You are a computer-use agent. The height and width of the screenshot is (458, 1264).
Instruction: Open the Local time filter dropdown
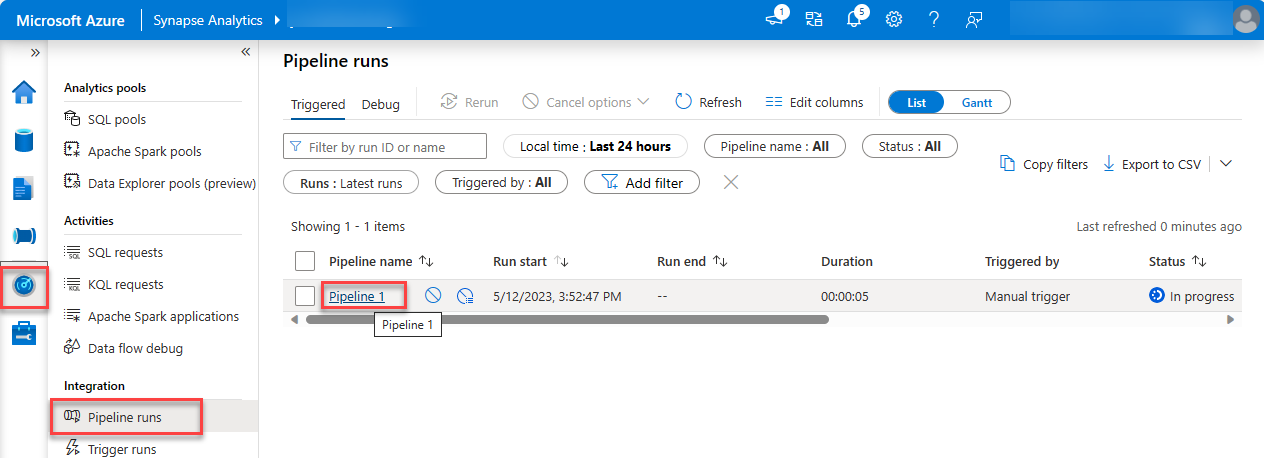(x=595, y=146)
